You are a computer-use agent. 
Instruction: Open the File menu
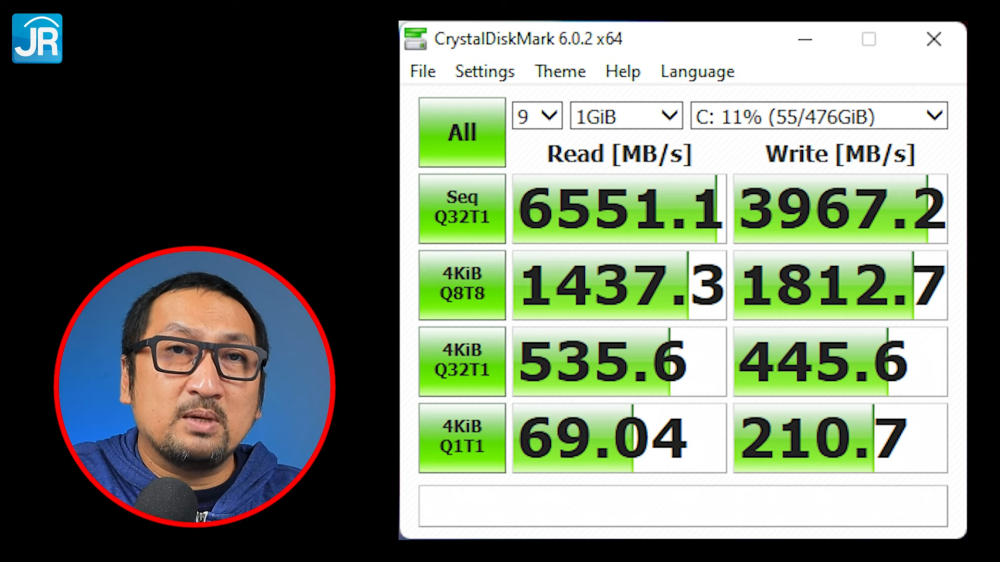click(423, 72)
